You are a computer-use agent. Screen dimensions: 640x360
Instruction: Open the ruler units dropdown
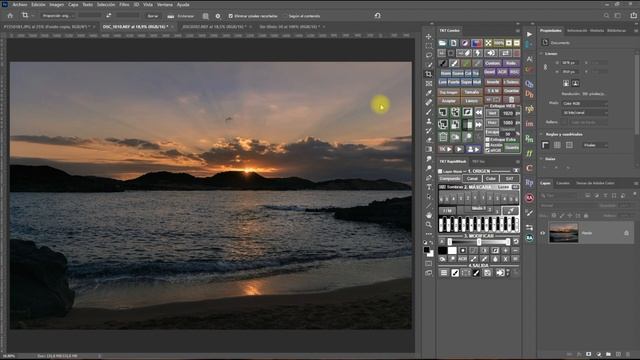tap(595, 145)
